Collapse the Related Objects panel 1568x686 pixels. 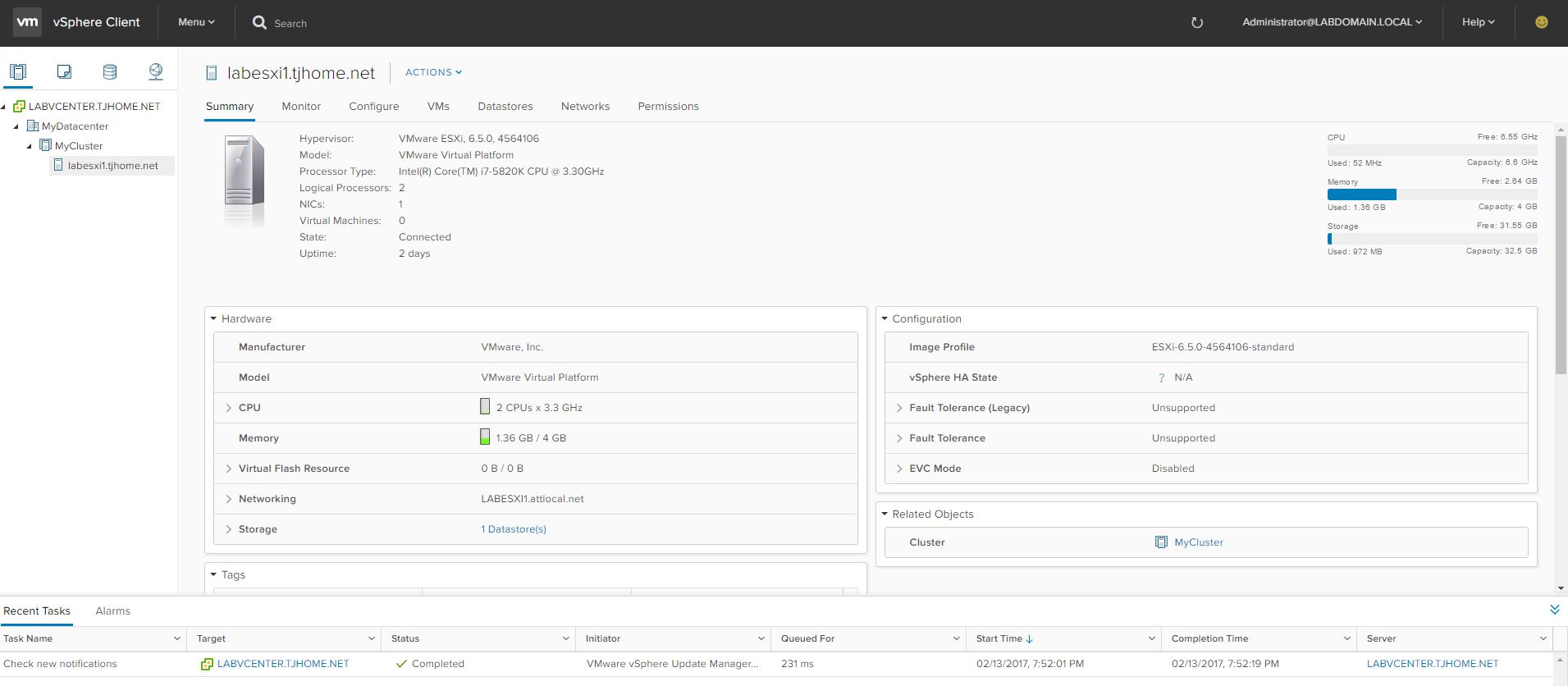coord(885,514)
